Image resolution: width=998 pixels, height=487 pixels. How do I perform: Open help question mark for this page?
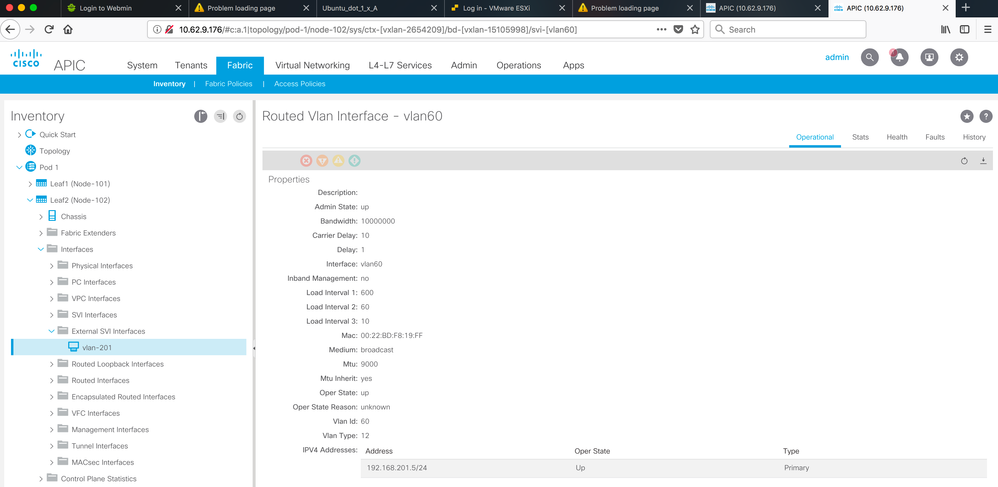(986, 116)
